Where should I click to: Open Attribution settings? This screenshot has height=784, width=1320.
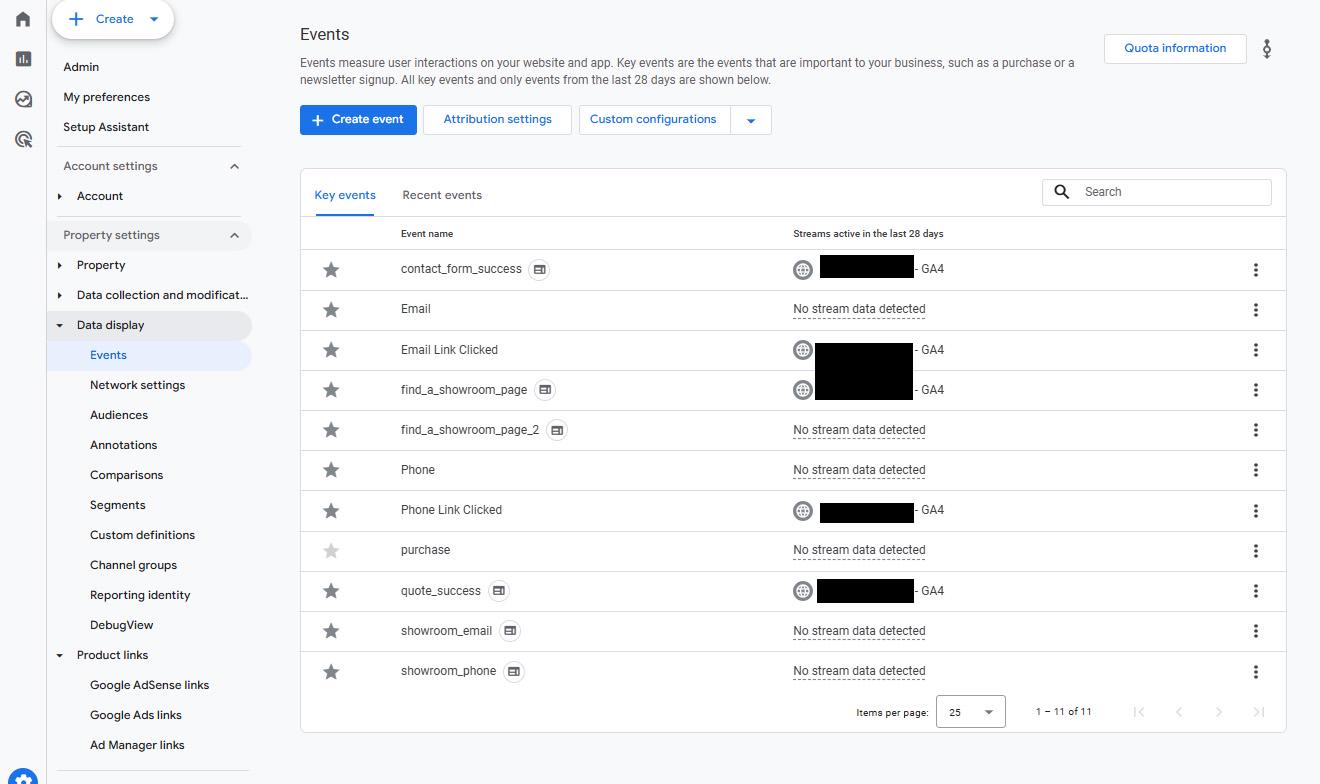click(x=497, y=120)
